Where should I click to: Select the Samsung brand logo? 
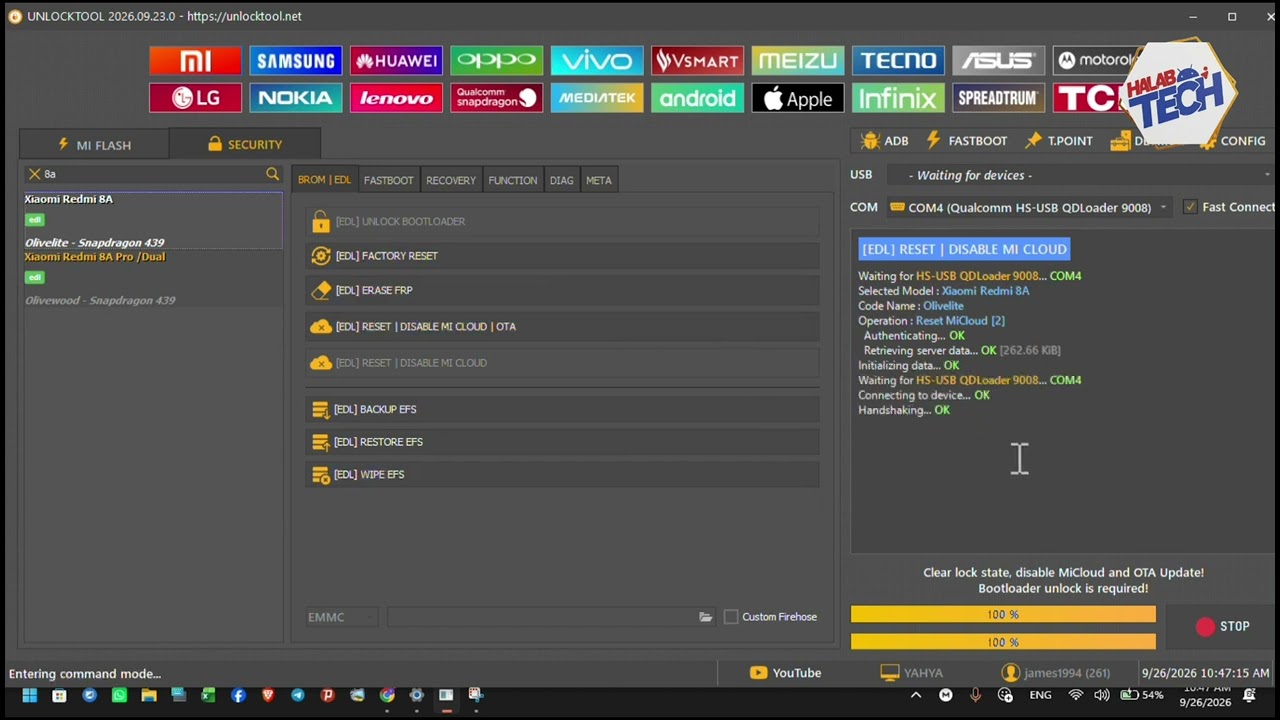point(295,61)
